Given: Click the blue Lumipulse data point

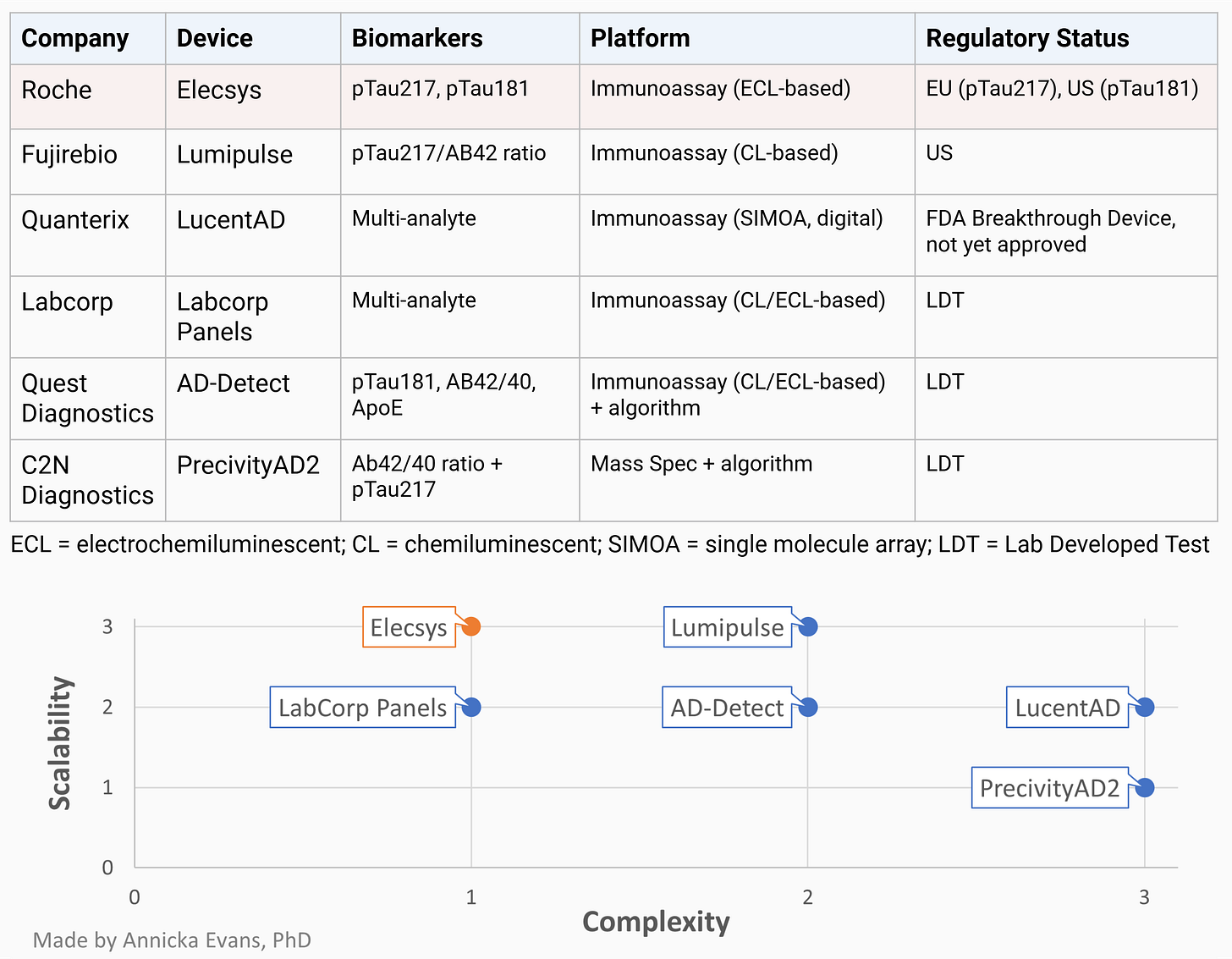Looking at the screenshot, I should 808,626.
